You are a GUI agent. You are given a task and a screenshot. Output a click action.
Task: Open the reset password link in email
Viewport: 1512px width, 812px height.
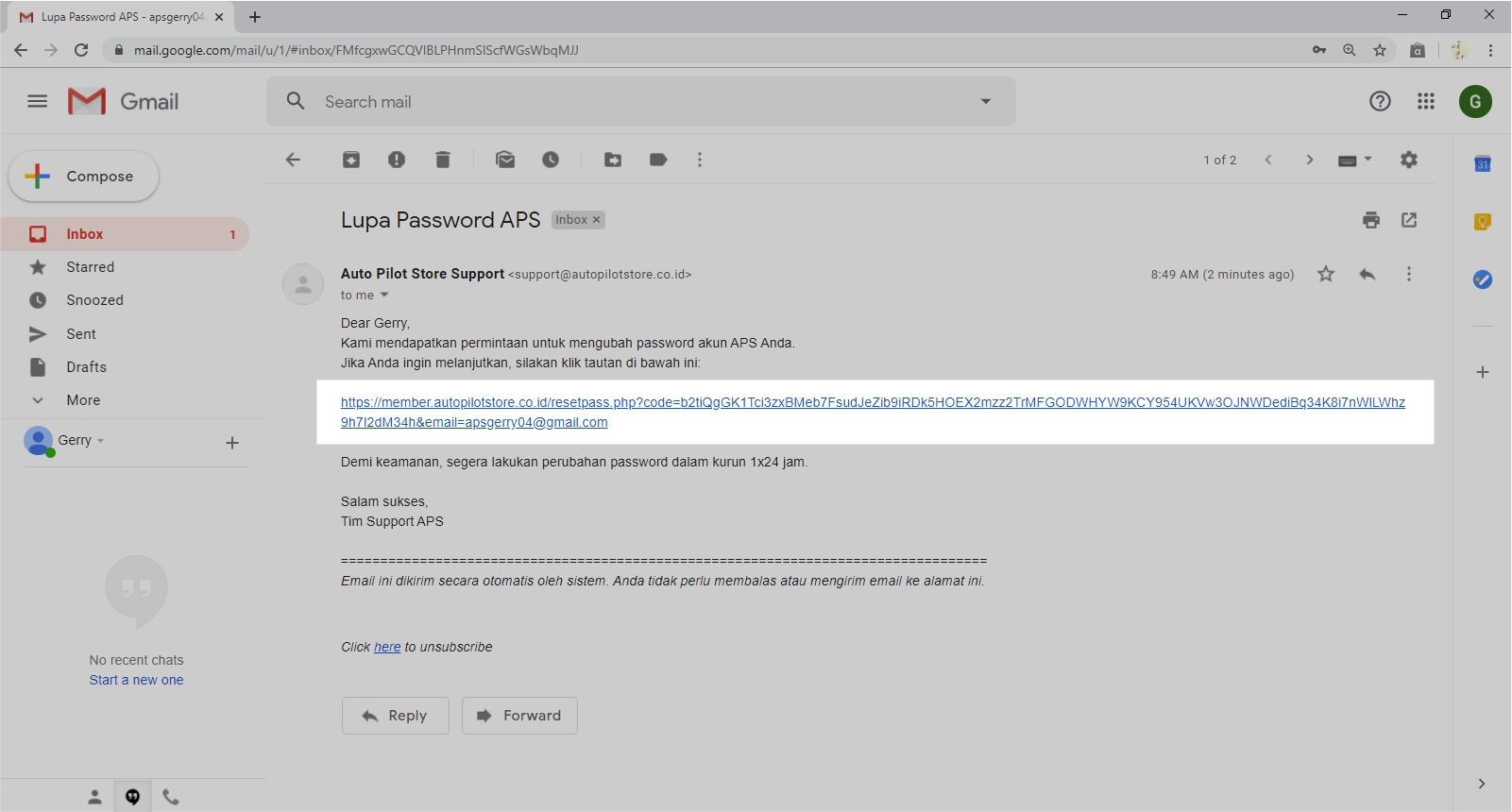[872, 402]
